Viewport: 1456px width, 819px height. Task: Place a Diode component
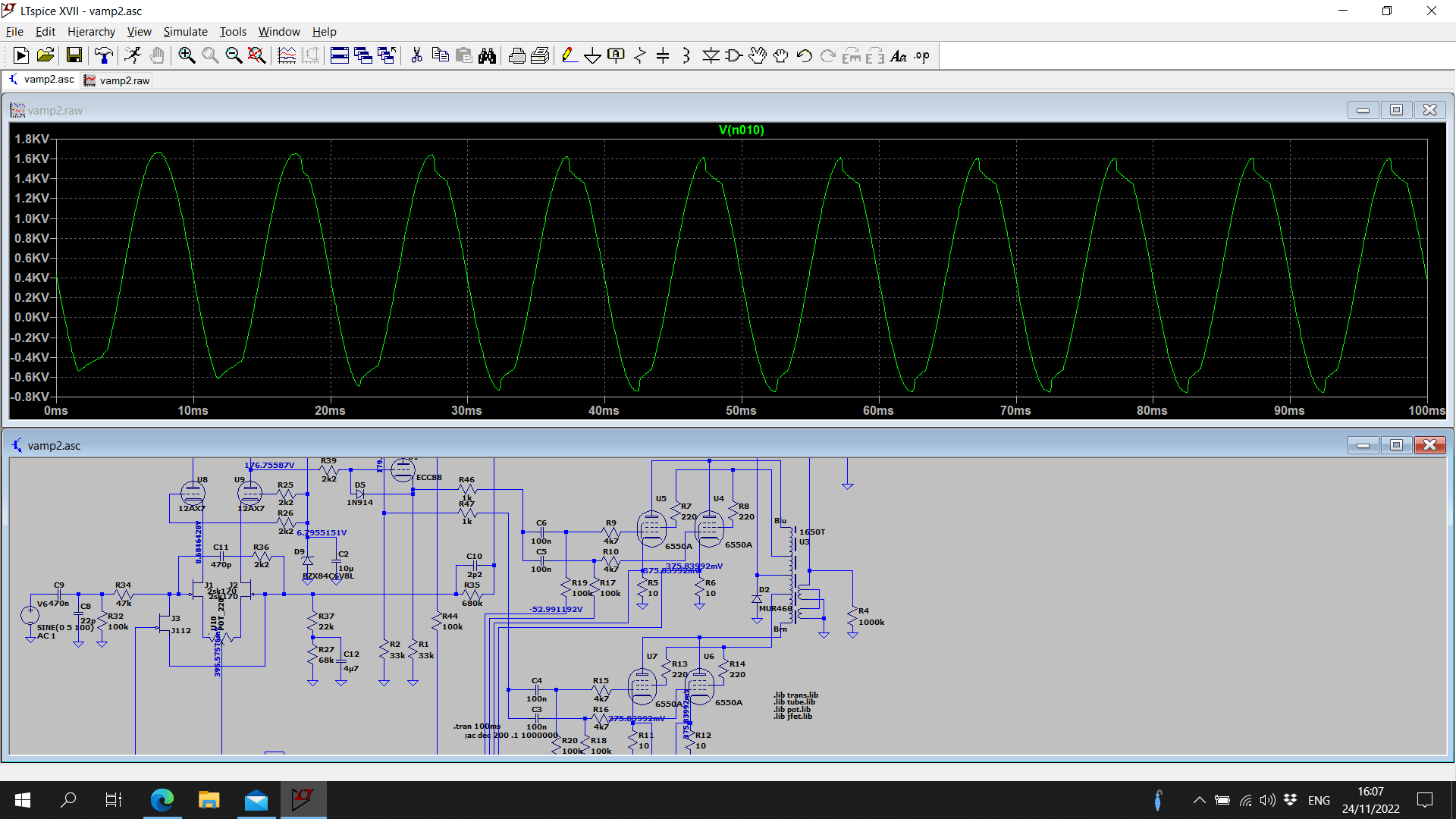(711, 55)
